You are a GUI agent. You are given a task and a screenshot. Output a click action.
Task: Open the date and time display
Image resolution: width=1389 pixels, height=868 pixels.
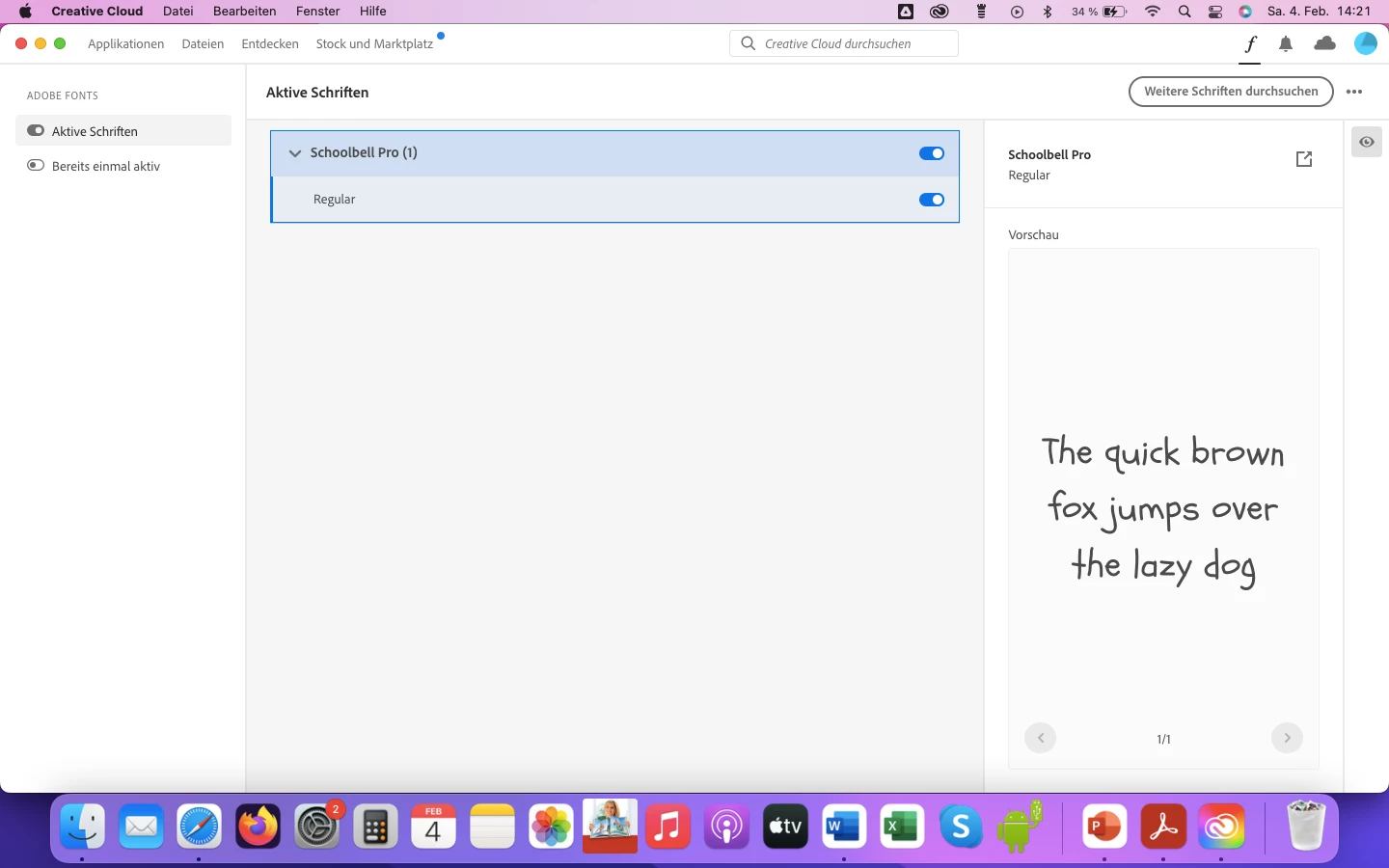tap(1319, 12)
